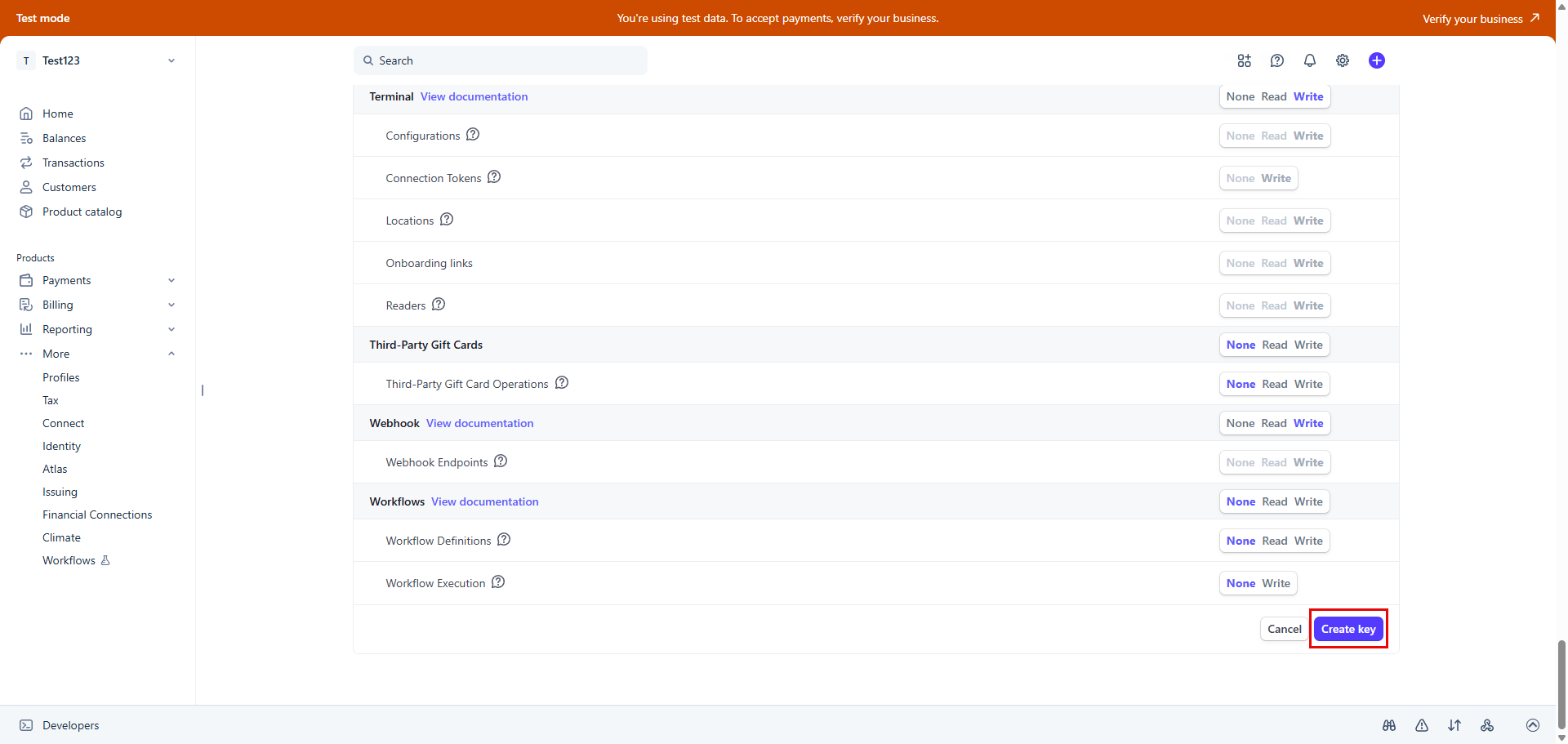Click the help icon next to Connection Tokens
This screenshot has width=1568, height=744.
point(494,177)
